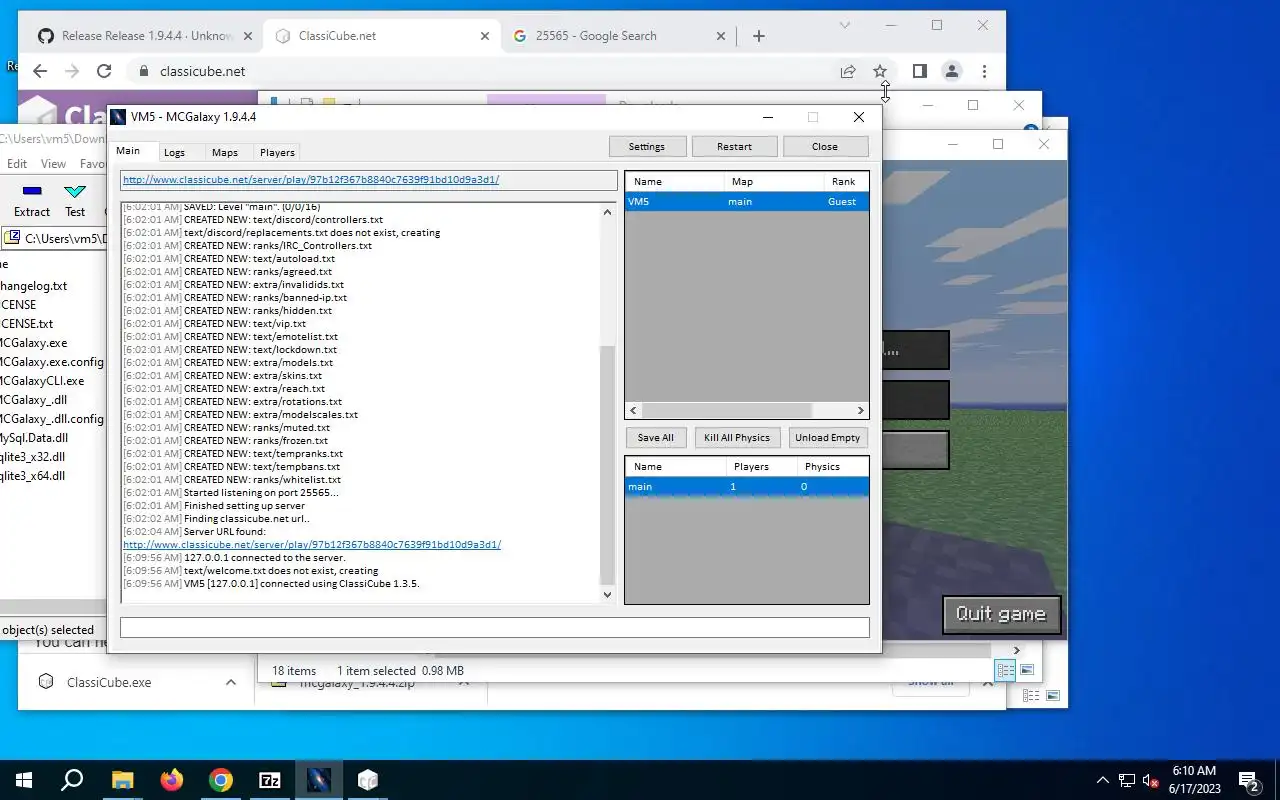Open the Maps tab in MCGalaxy
This screenshot has width=1280, height=800.
click(x=224, y=152)
